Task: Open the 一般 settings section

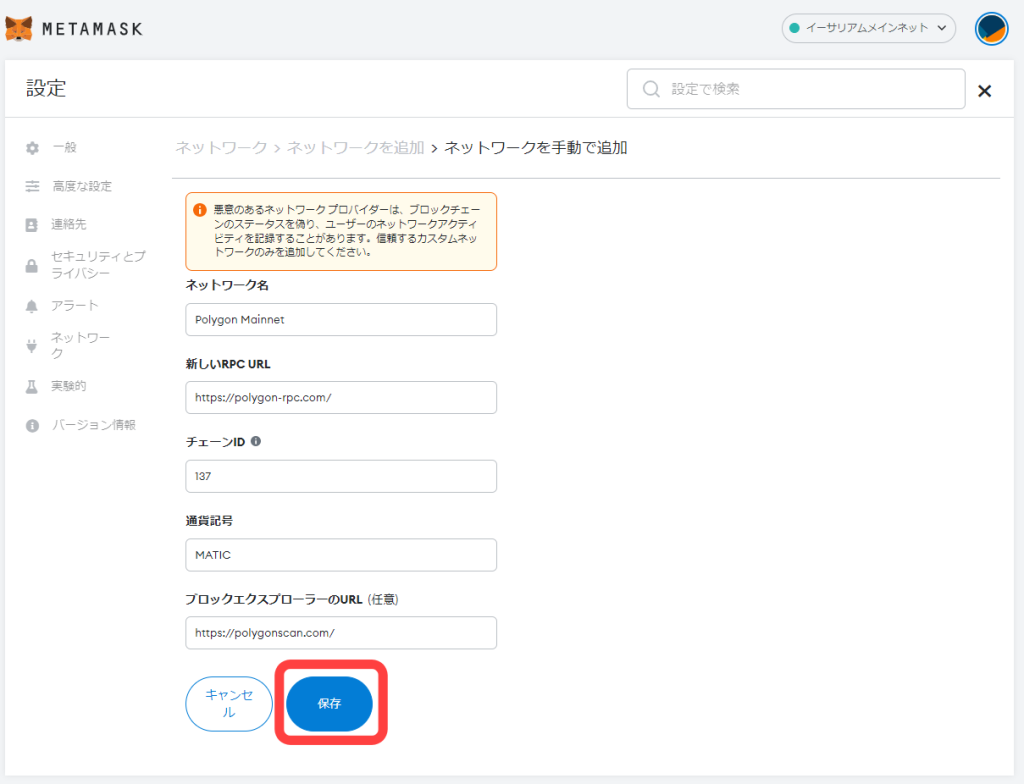Action: point(65,148)
